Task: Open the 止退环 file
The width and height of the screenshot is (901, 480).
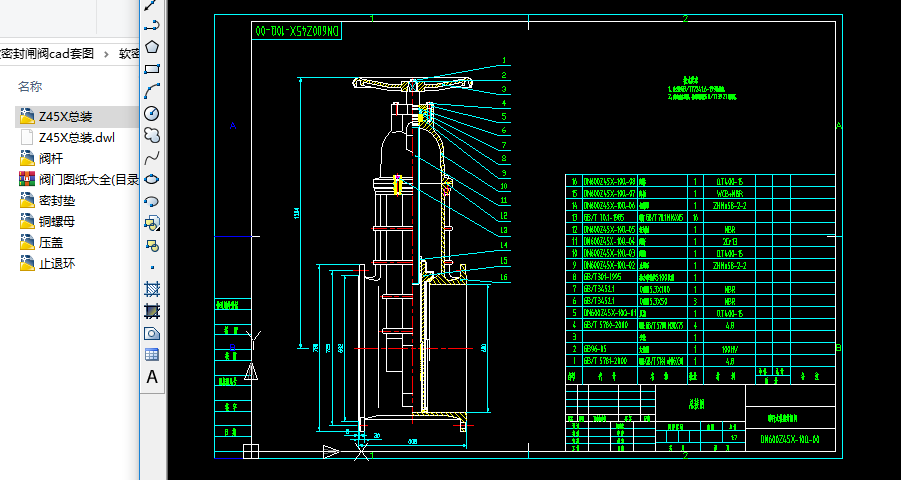Action: point(57,264)
